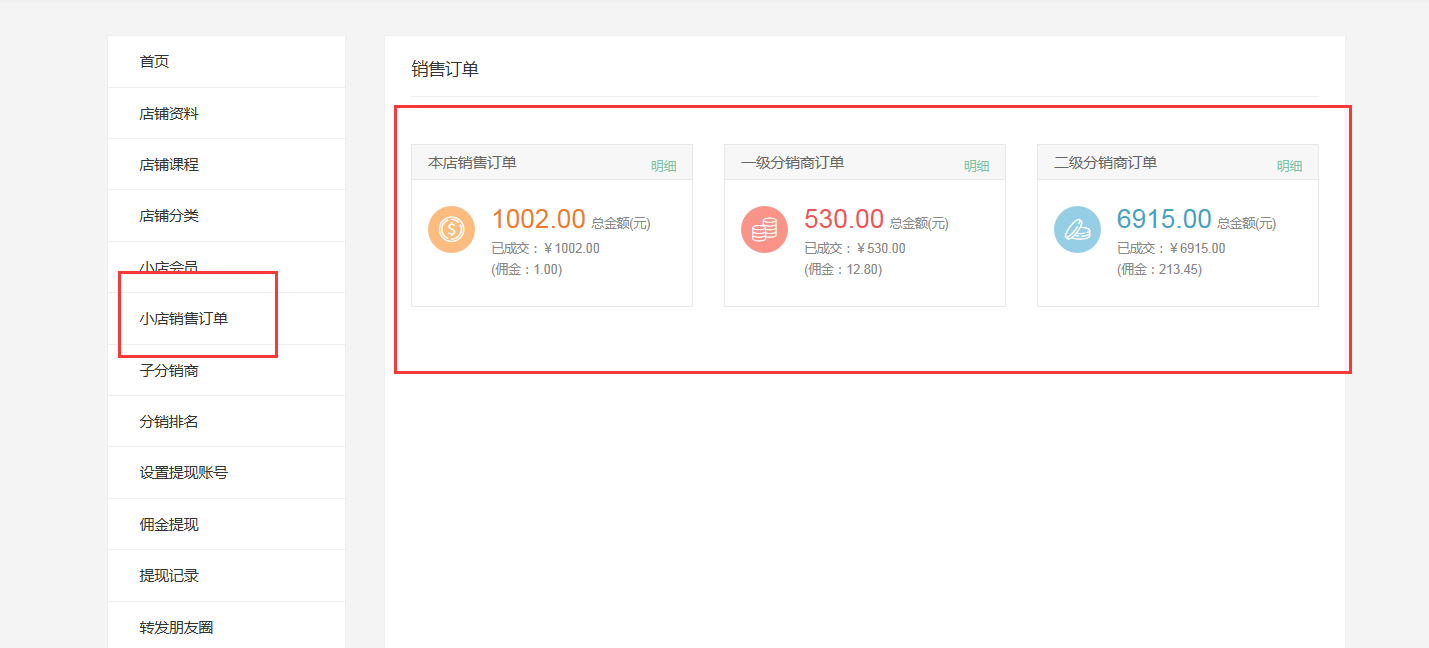This screenshot has width=1429, height=648.
Task: Open 提现记录 in the sidebar
Action: tap(226, 576)
